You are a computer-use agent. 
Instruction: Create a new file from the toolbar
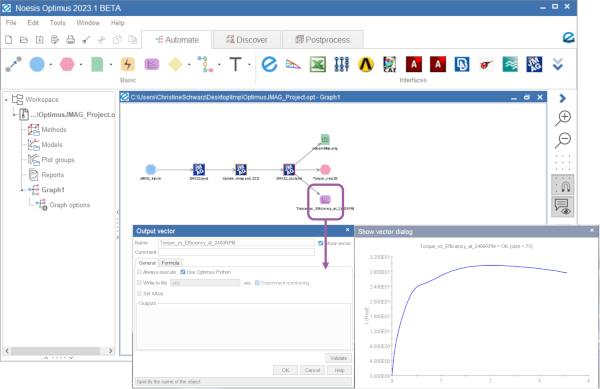[x=8, y=40]
